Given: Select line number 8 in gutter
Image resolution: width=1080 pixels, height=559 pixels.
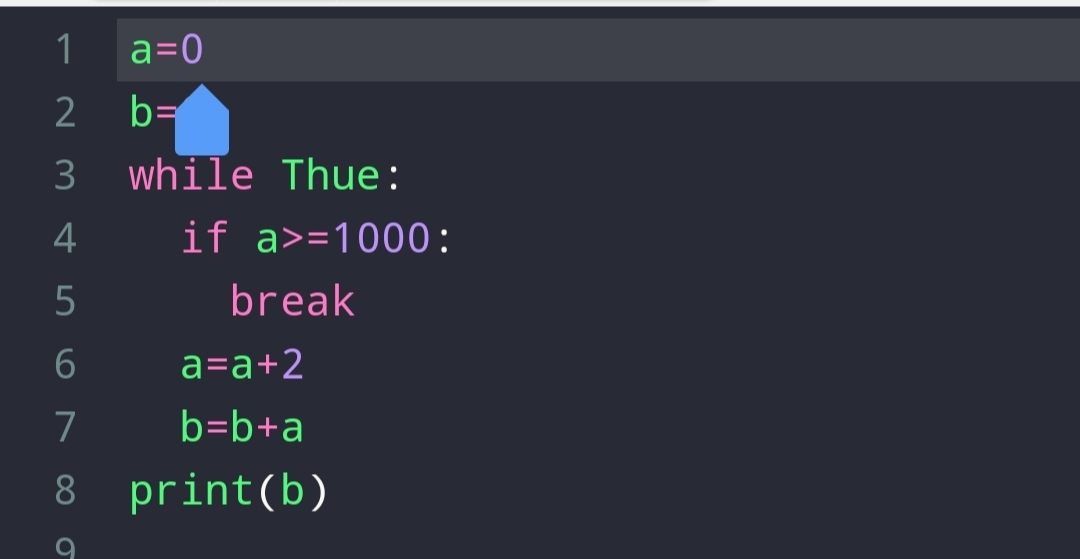Looking at the screenshot, I should 65,490.
